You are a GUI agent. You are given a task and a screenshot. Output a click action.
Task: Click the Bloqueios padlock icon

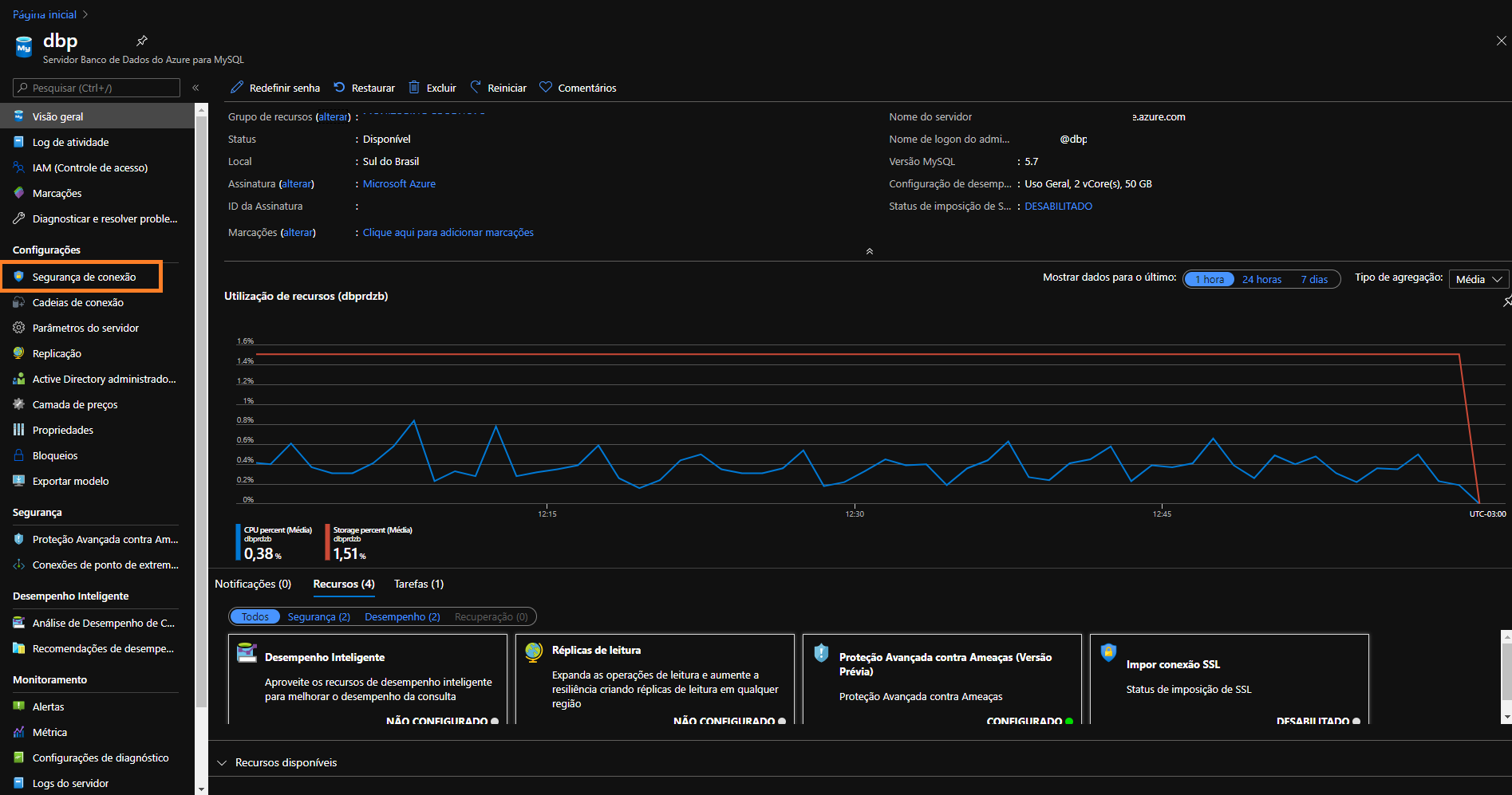19,455
